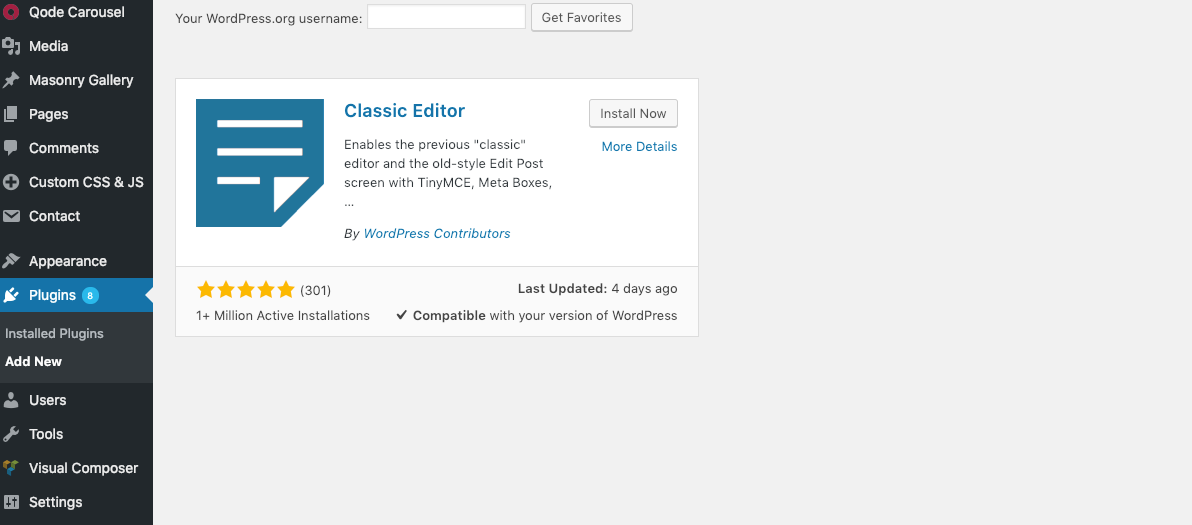Screen dimensions: 1192x525
Task: Click the Media library icon
Action: (x=11, y=46)
